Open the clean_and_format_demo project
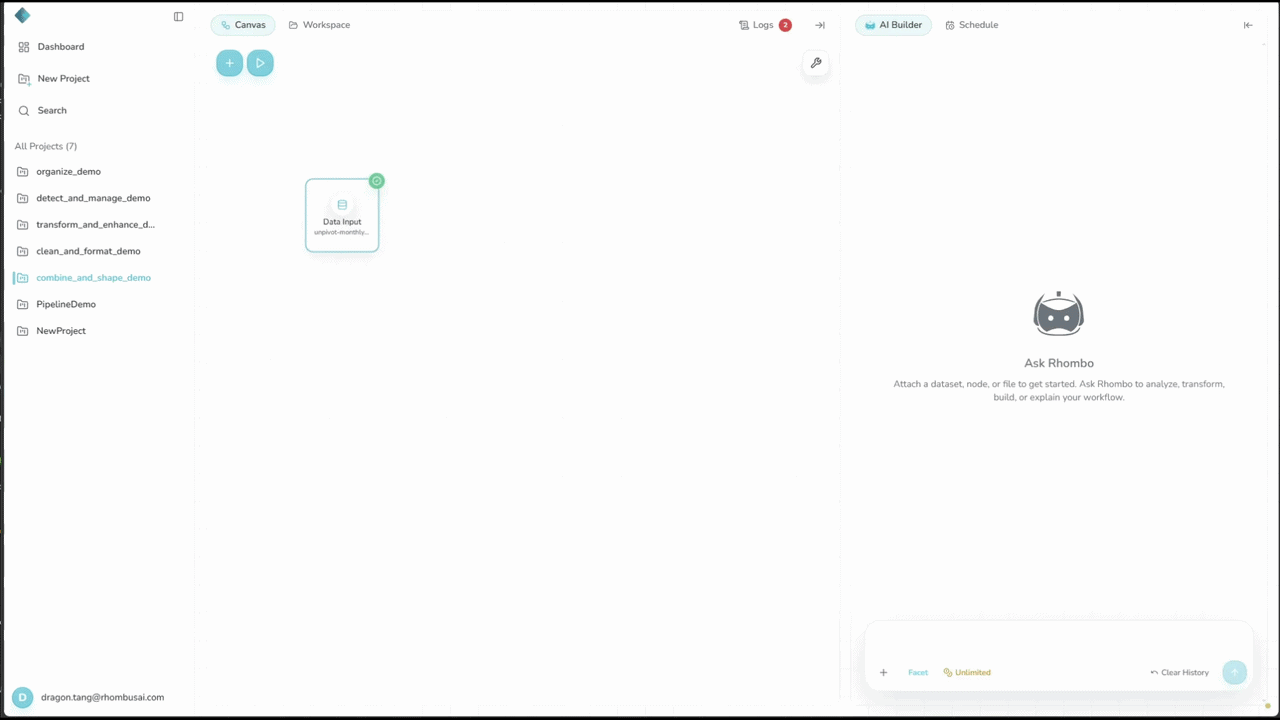 [x=88, y=251]
